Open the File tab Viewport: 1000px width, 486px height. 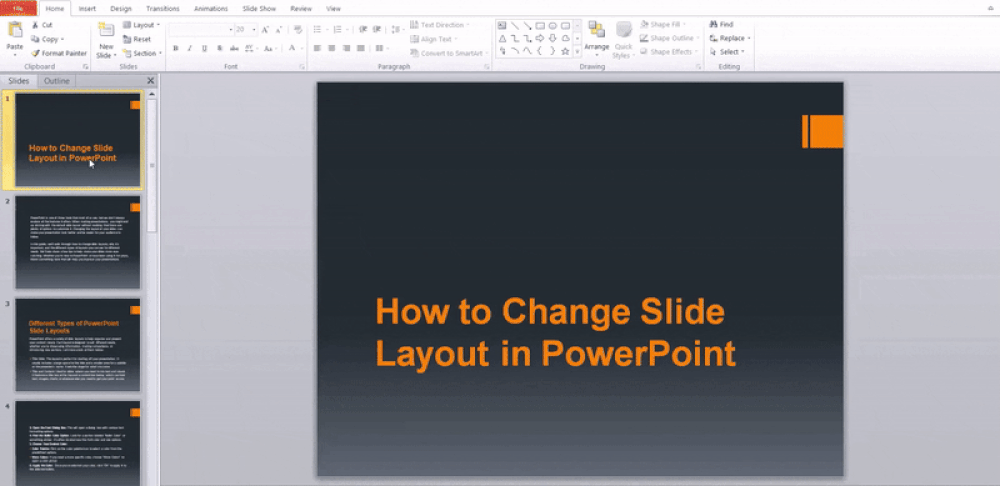18,8
